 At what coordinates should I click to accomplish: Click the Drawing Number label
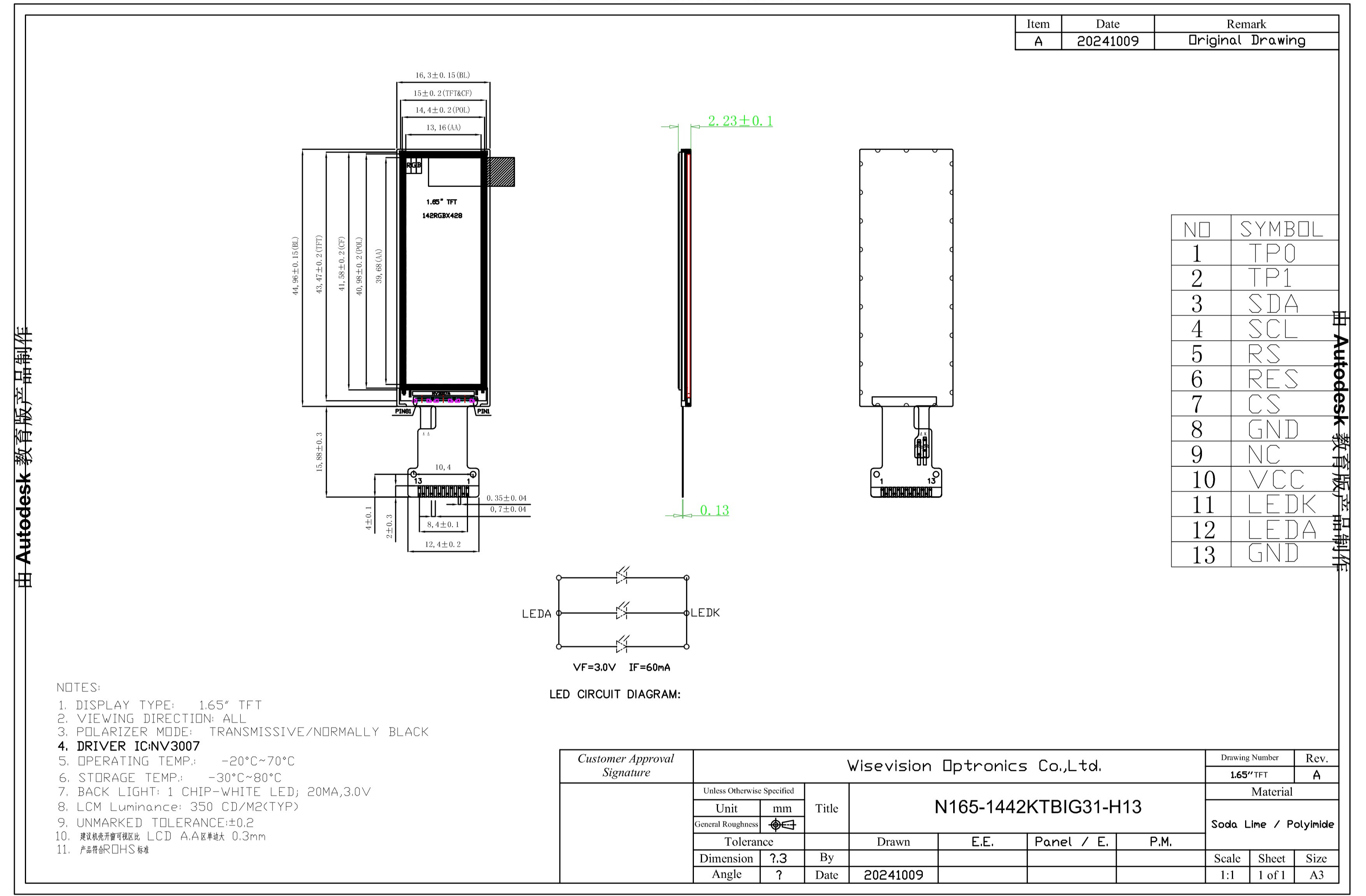[1249, 757]
